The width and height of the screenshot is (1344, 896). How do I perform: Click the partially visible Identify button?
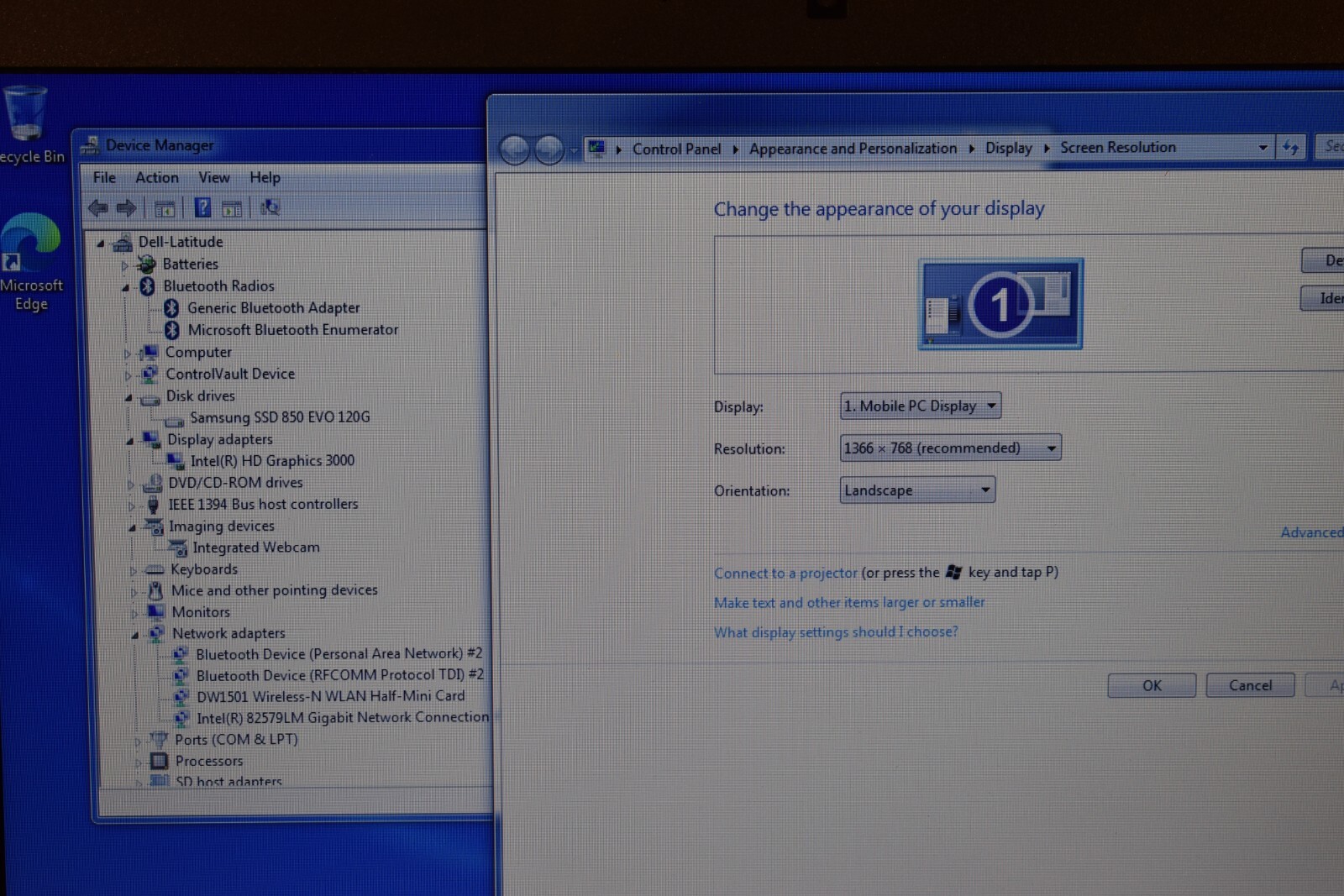(1323, 298)
